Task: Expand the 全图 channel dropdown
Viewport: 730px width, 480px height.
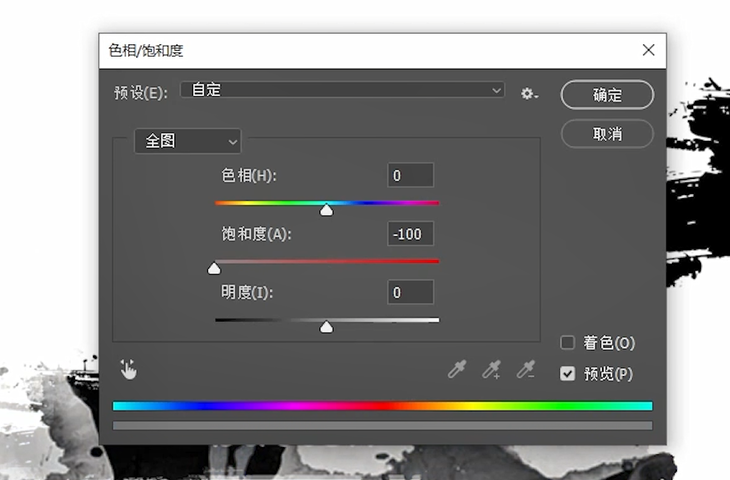Action: click(188, 141)
